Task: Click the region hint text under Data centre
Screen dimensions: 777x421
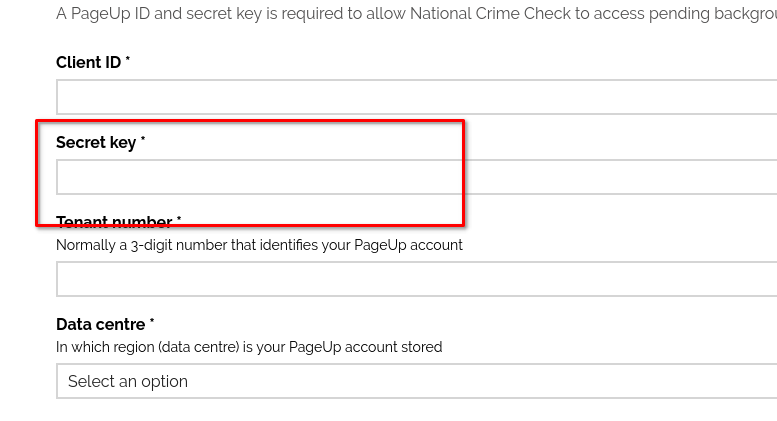Action: [249, 347]
